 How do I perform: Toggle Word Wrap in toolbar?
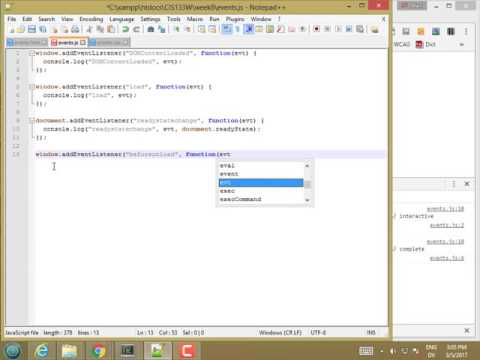(227, 30)
